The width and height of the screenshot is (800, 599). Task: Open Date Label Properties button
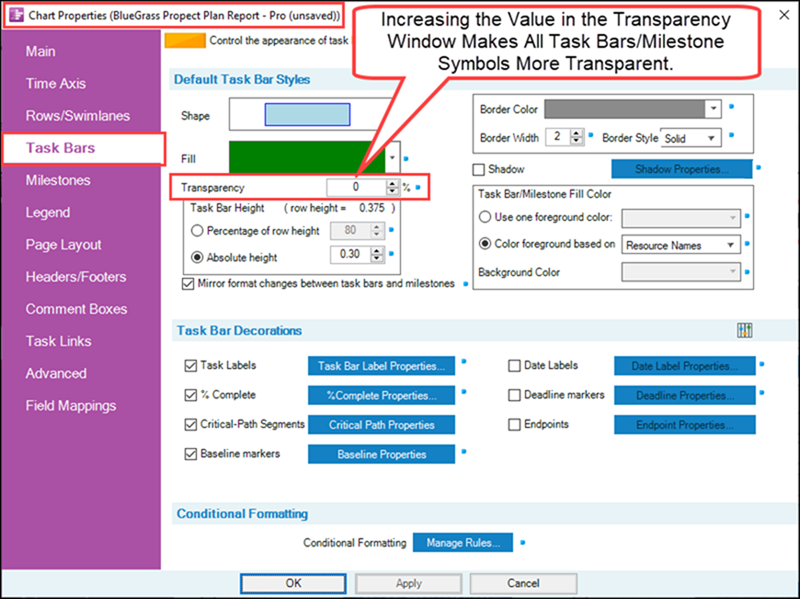(685, 366)
